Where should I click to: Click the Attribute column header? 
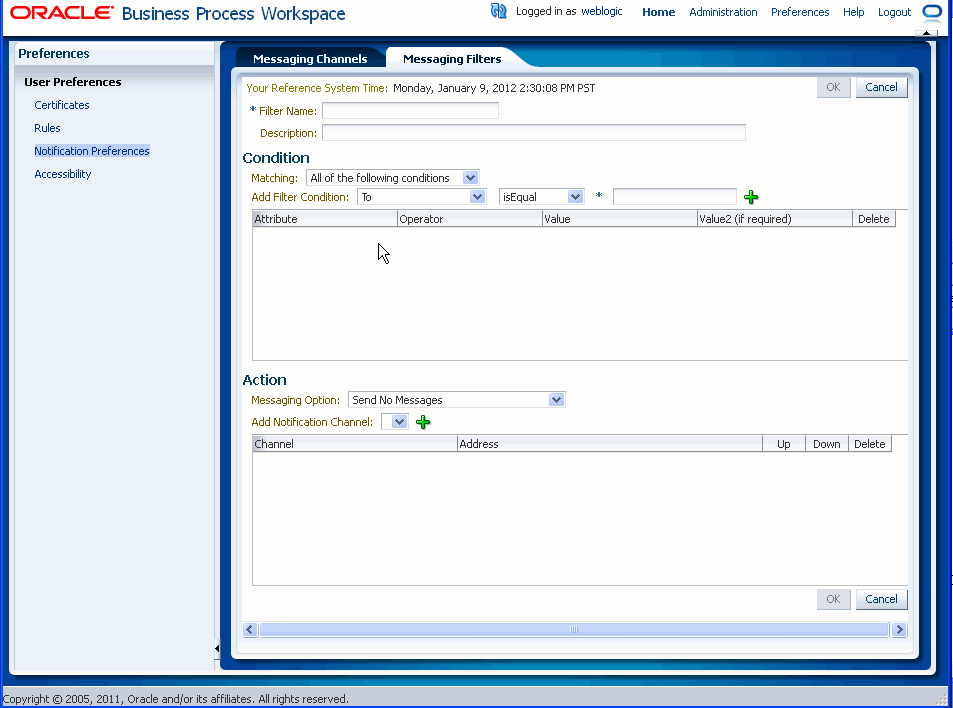click(325, 219)
